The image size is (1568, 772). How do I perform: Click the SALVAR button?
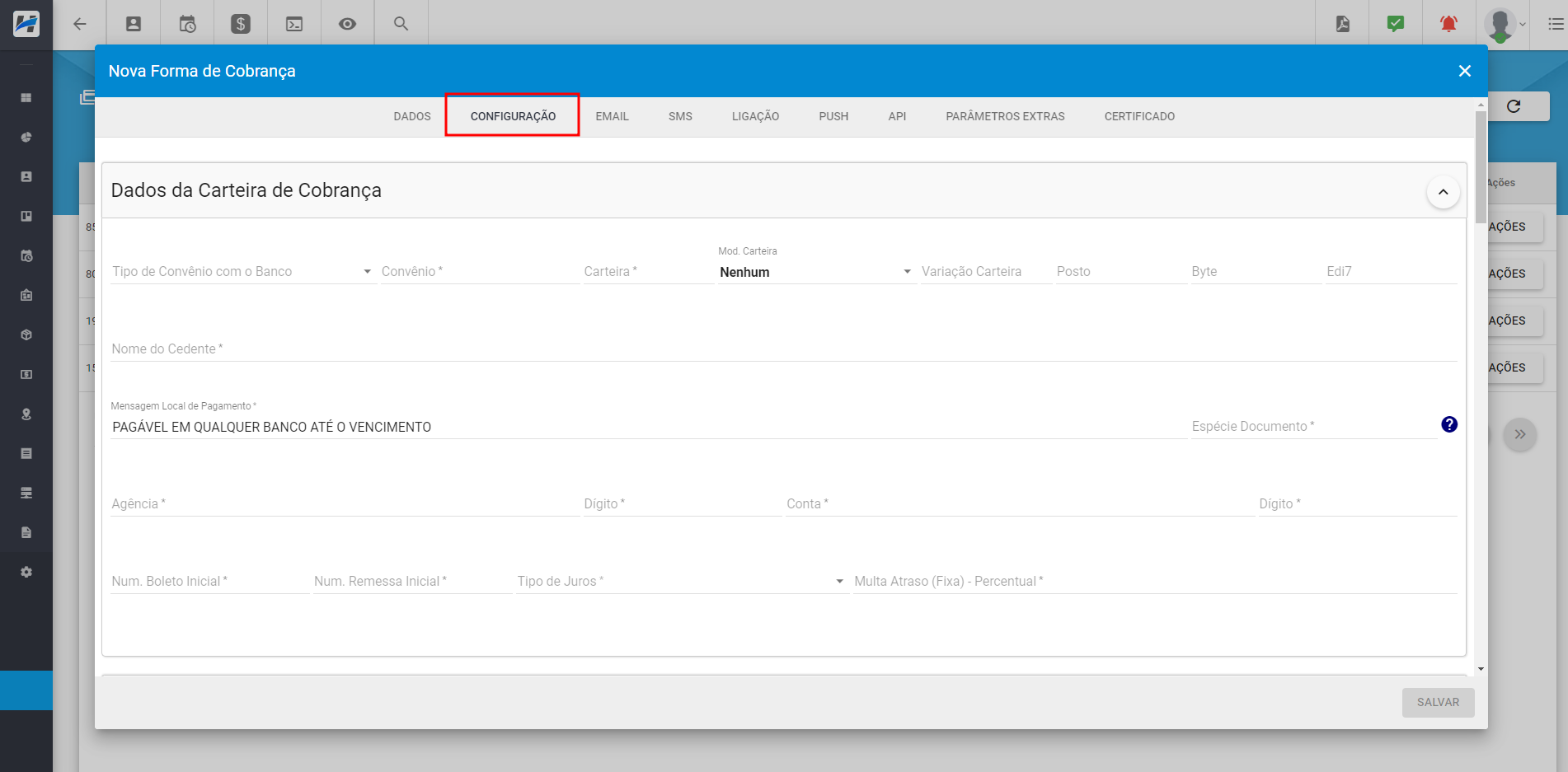[x=1438, y=702]
